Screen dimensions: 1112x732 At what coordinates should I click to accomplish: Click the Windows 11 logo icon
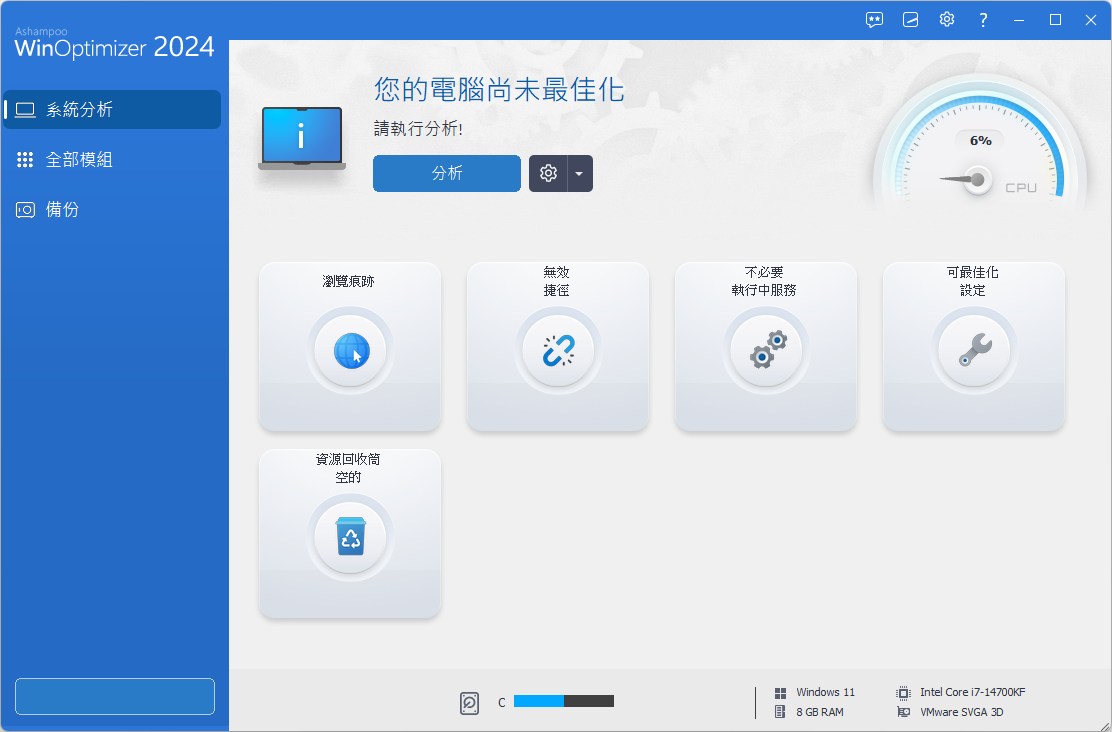coord(780,693)
